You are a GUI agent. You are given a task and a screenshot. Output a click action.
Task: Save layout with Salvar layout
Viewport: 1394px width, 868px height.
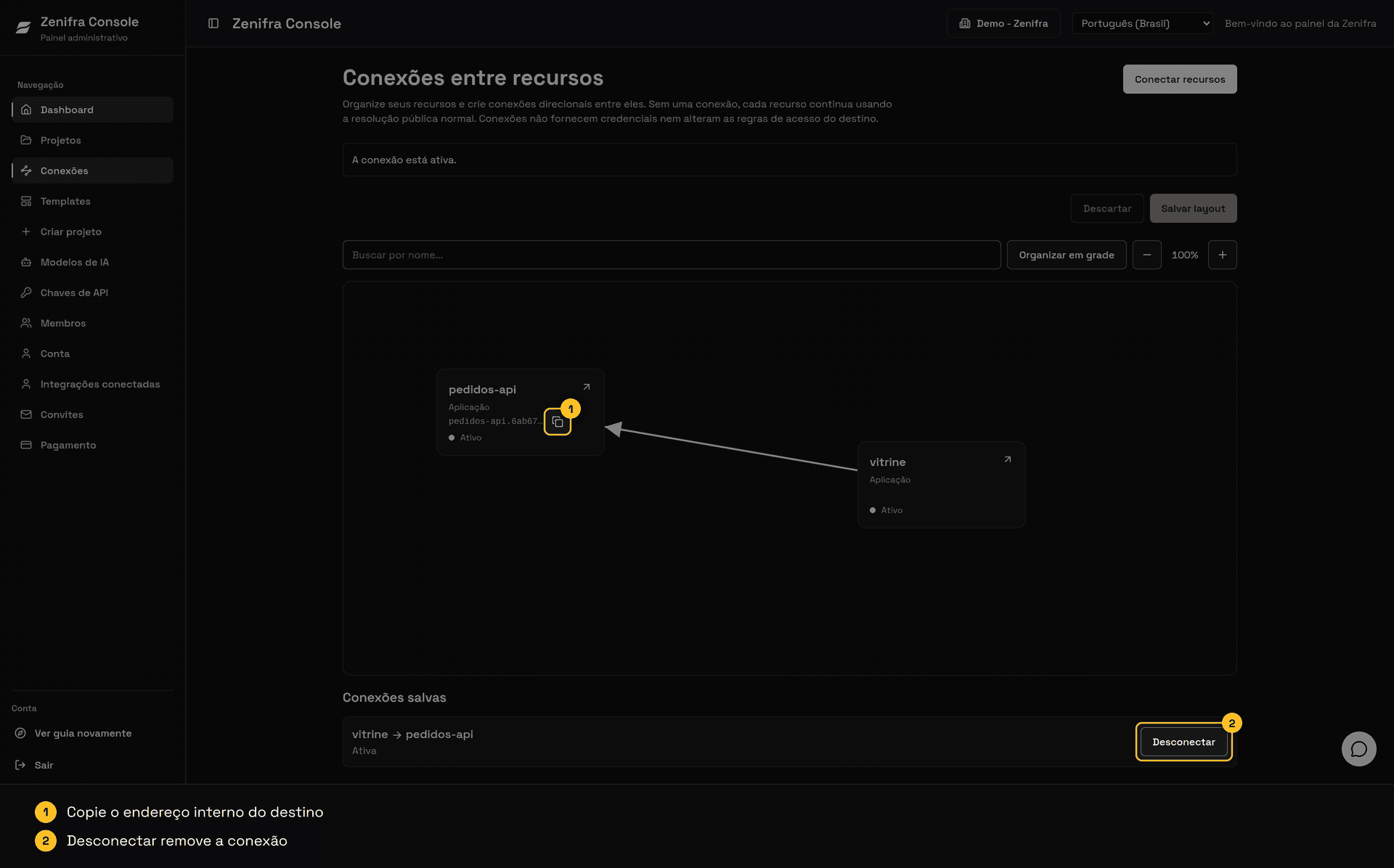pyautogui.click(x=1193, y=208)
